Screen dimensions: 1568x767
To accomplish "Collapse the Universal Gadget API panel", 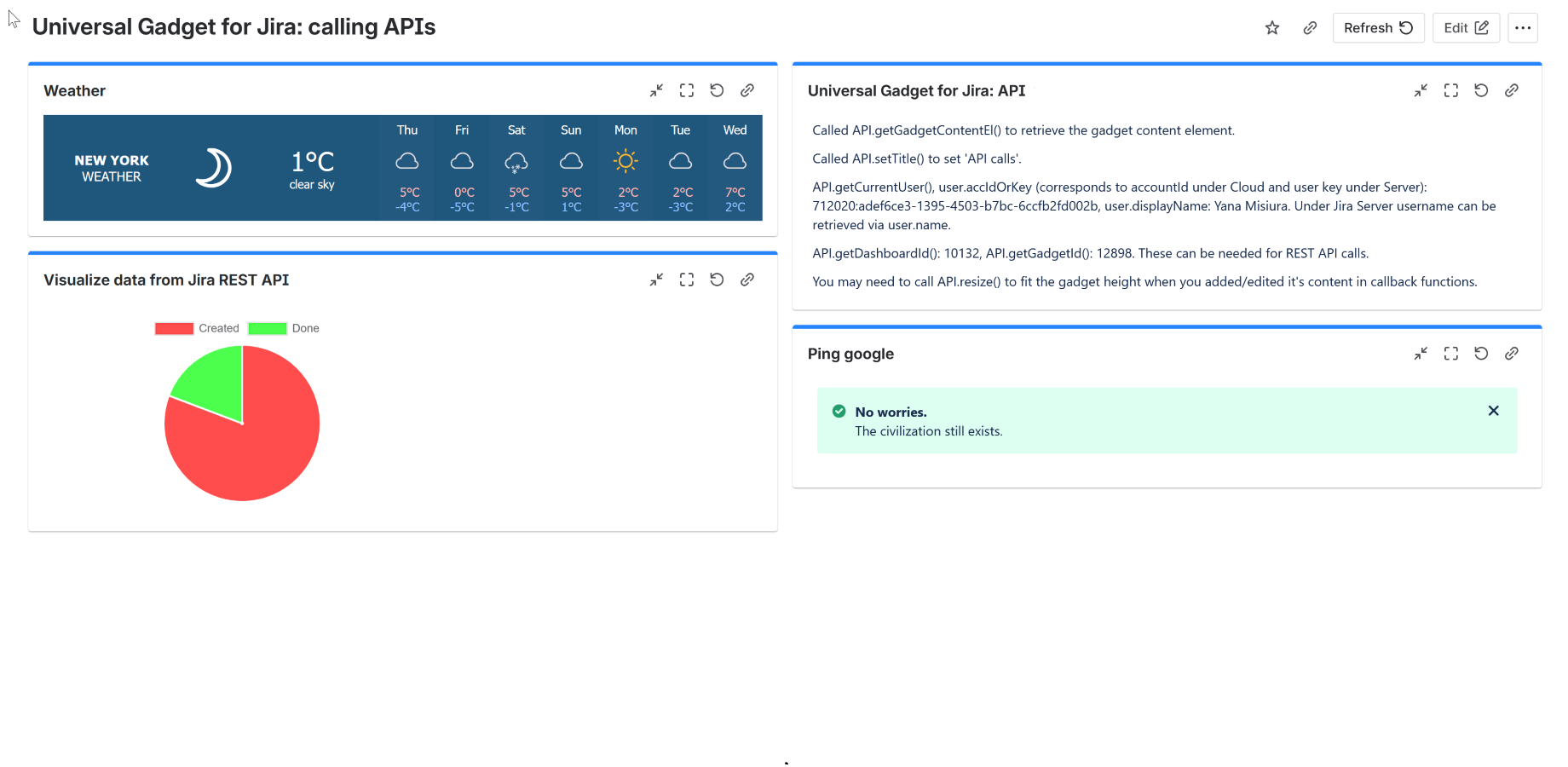I will (1421, 90).
